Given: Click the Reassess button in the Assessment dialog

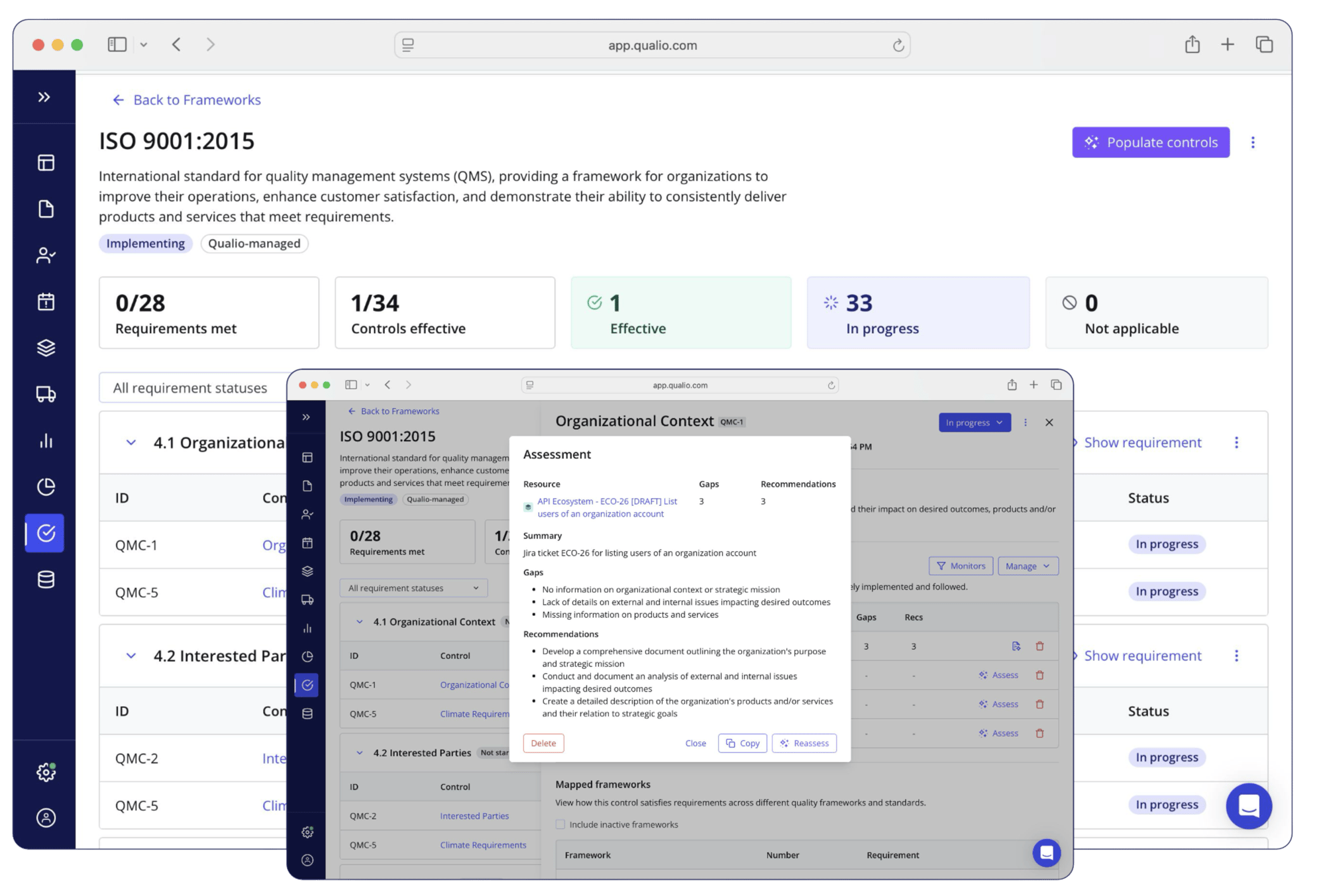Looking at the screenshot, I should (x=804, y=743).
